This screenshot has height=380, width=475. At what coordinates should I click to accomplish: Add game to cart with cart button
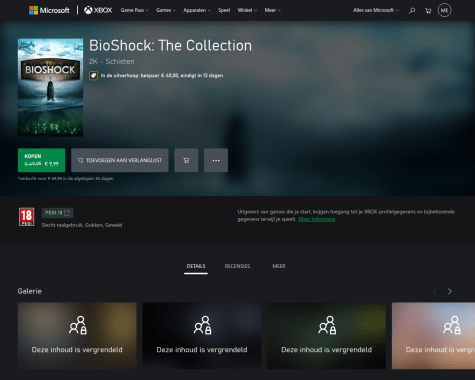tap(186, 160)
